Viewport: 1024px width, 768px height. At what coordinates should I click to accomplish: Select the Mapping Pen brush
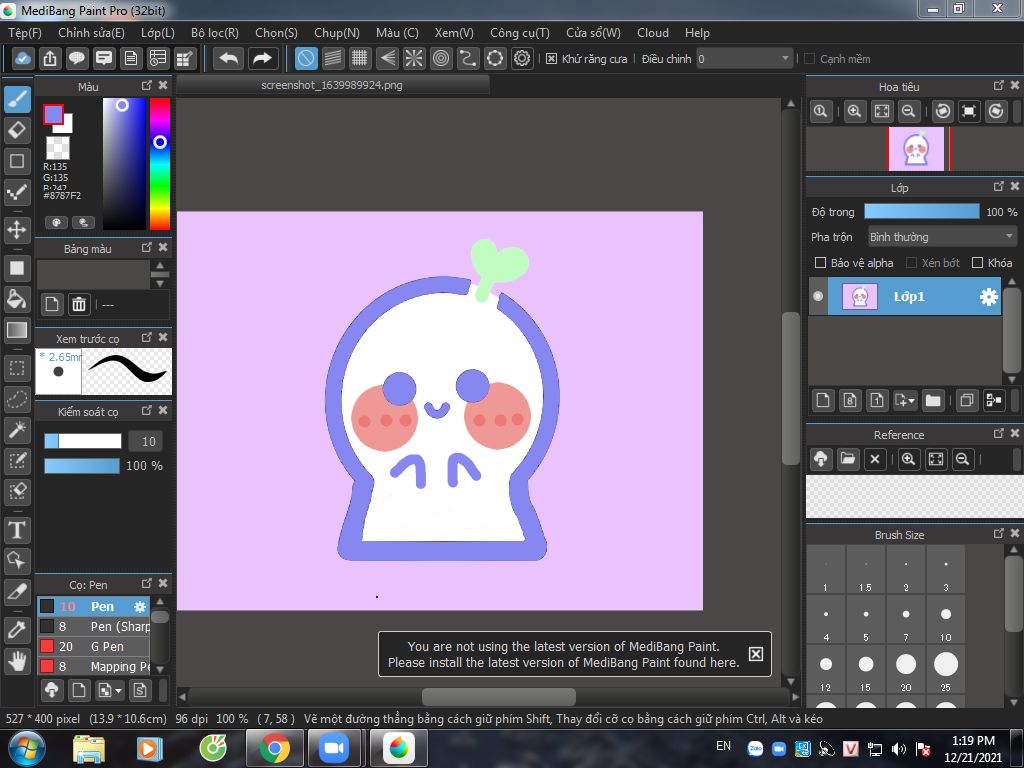pyautogui.click(x=94, y=666)
